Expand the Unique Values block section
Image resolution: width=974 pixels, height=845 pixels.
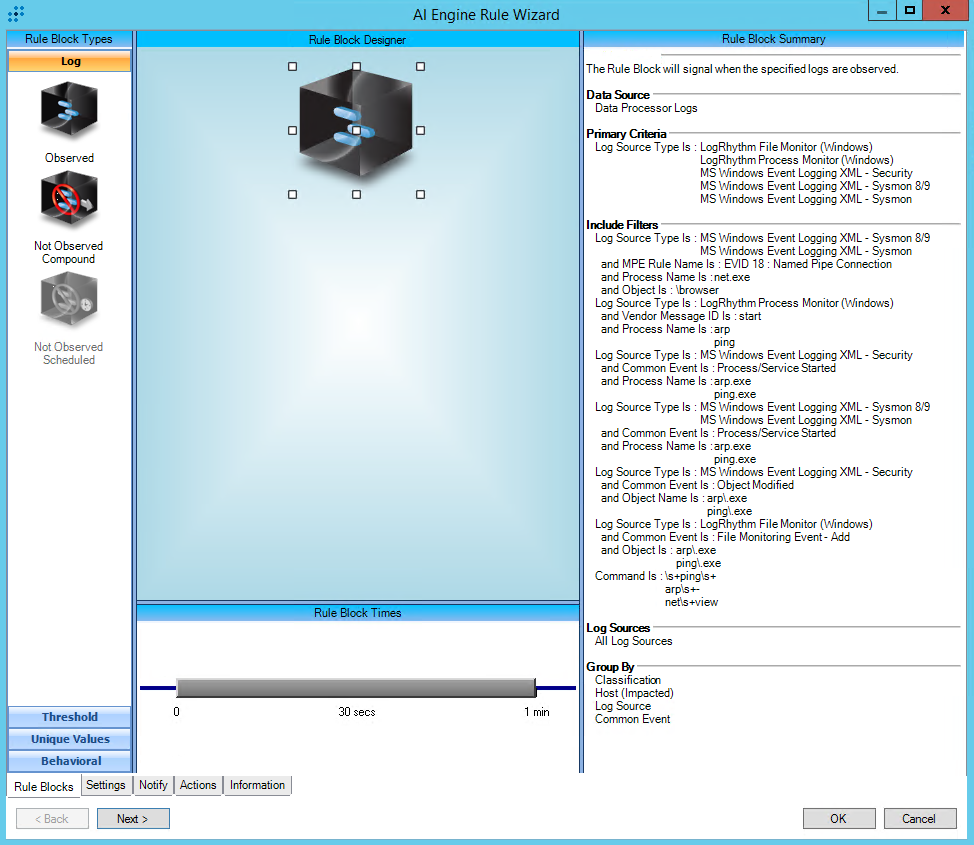tap(70, 739)
